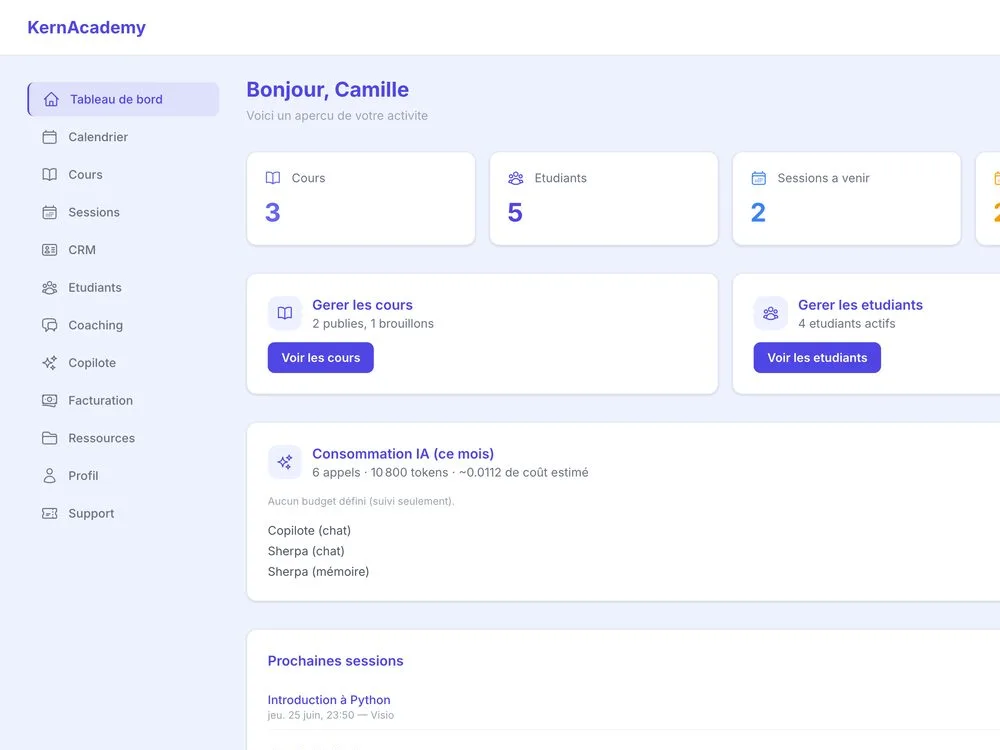Viewport: 1000px width, 750px height.
Task: Click the 'jeu. 25 juin, 23:50 — Visio' text
Action: click(x=331, y=716)
